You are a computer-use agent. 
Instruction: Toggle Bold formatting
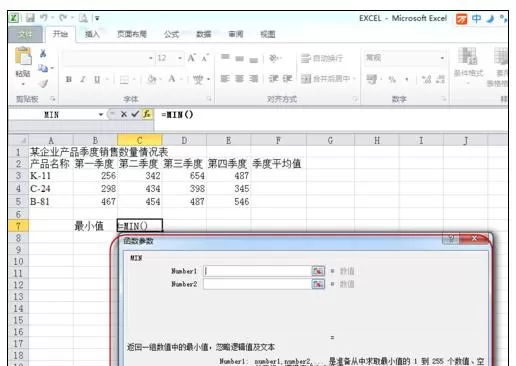[69, 79]
